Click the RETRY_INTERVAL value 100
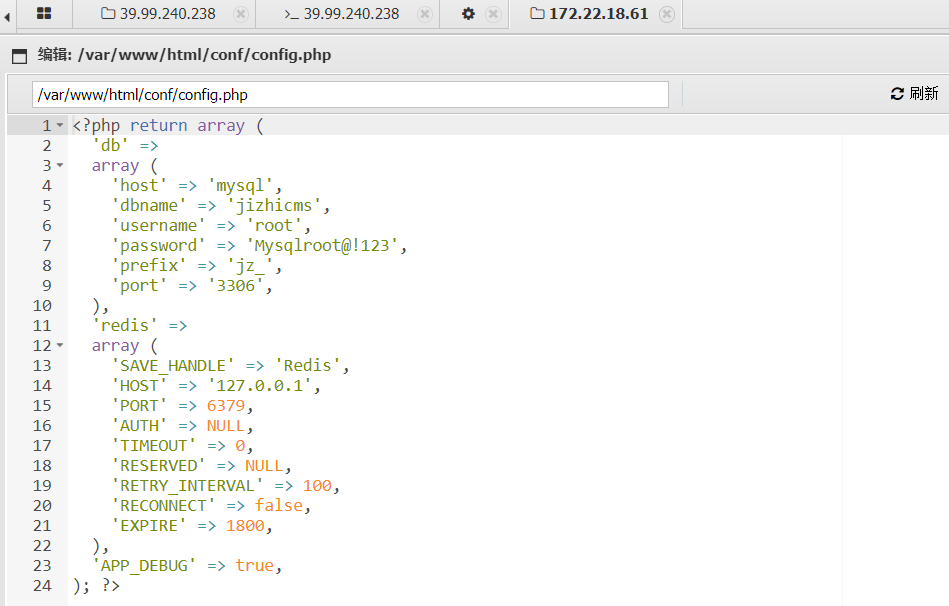The width and height of the screenshot is (949, 606). pyautogui.click(x=317, y=486)
